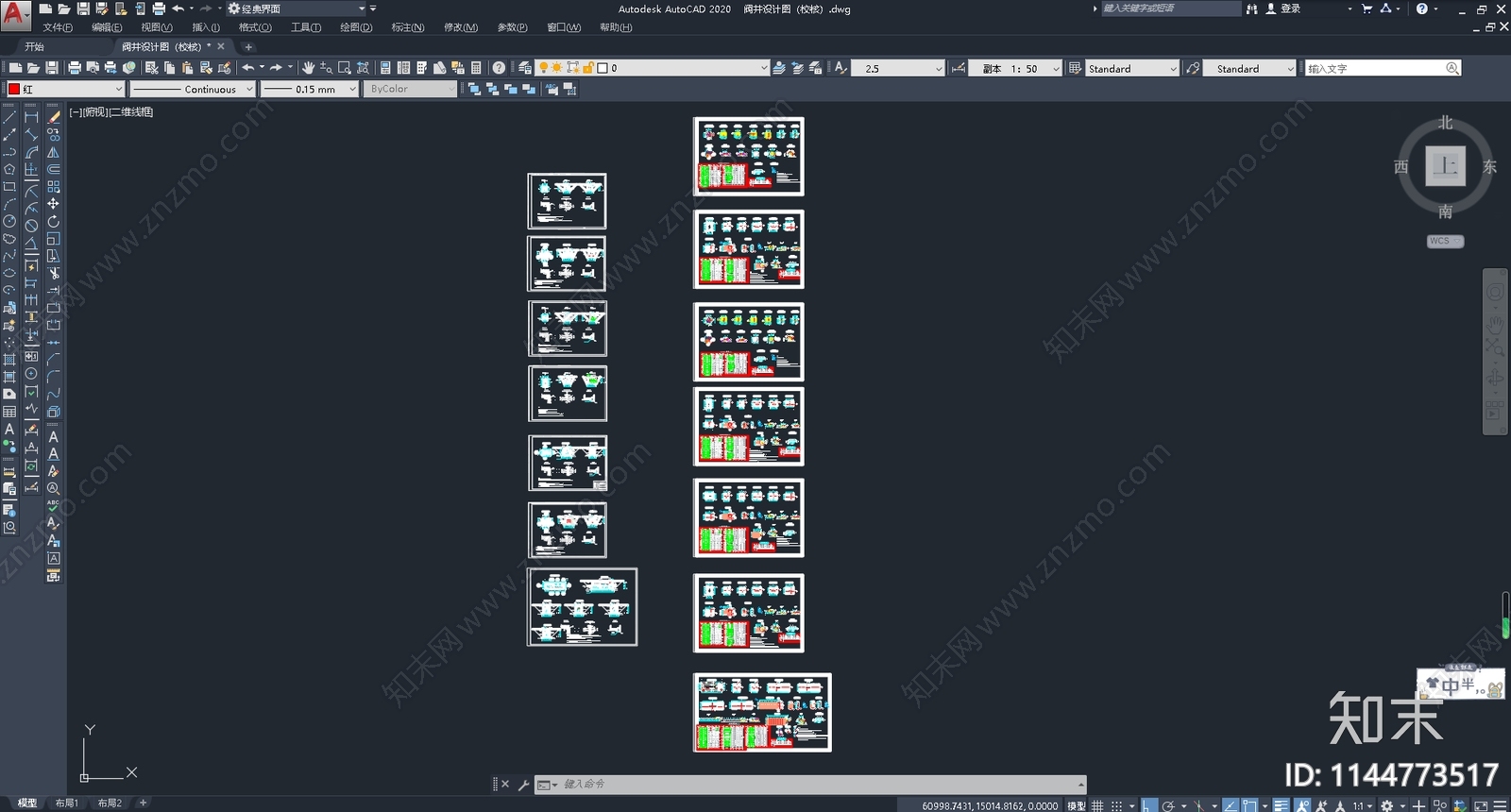Click the bottom-most wide drawing sheet thumbnail
Image resolution: width=1511 pixels, height=812 pixels.
[x=762, y=713]
